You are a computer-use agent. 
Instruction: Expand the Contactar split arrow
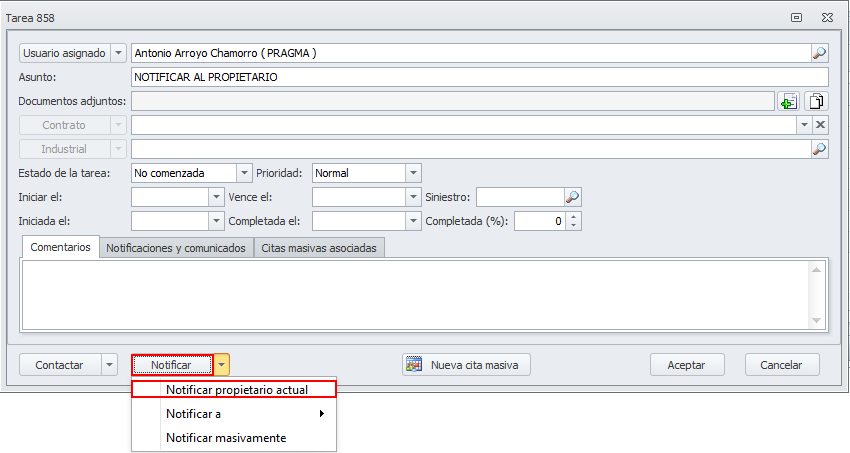pyautogui.click(x=109, y=365)
